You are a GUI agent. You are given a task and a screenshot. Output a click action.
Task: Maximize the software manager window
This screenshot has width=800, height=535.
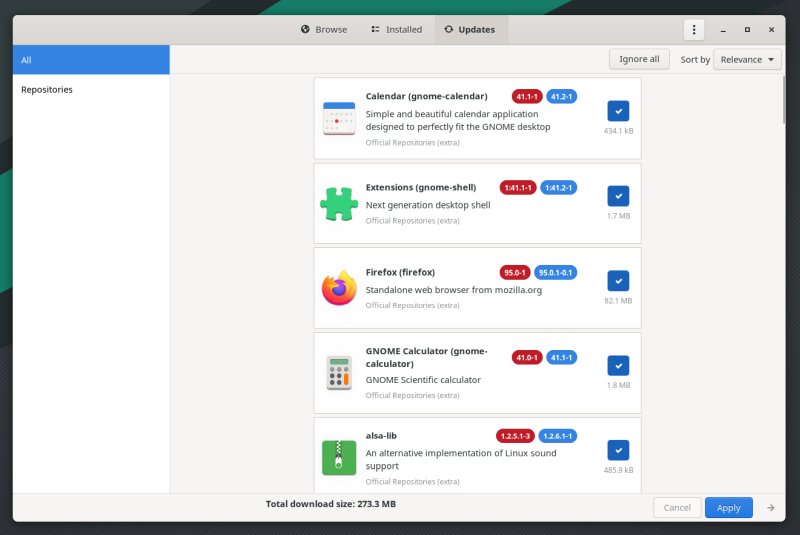tap(747, 30)
